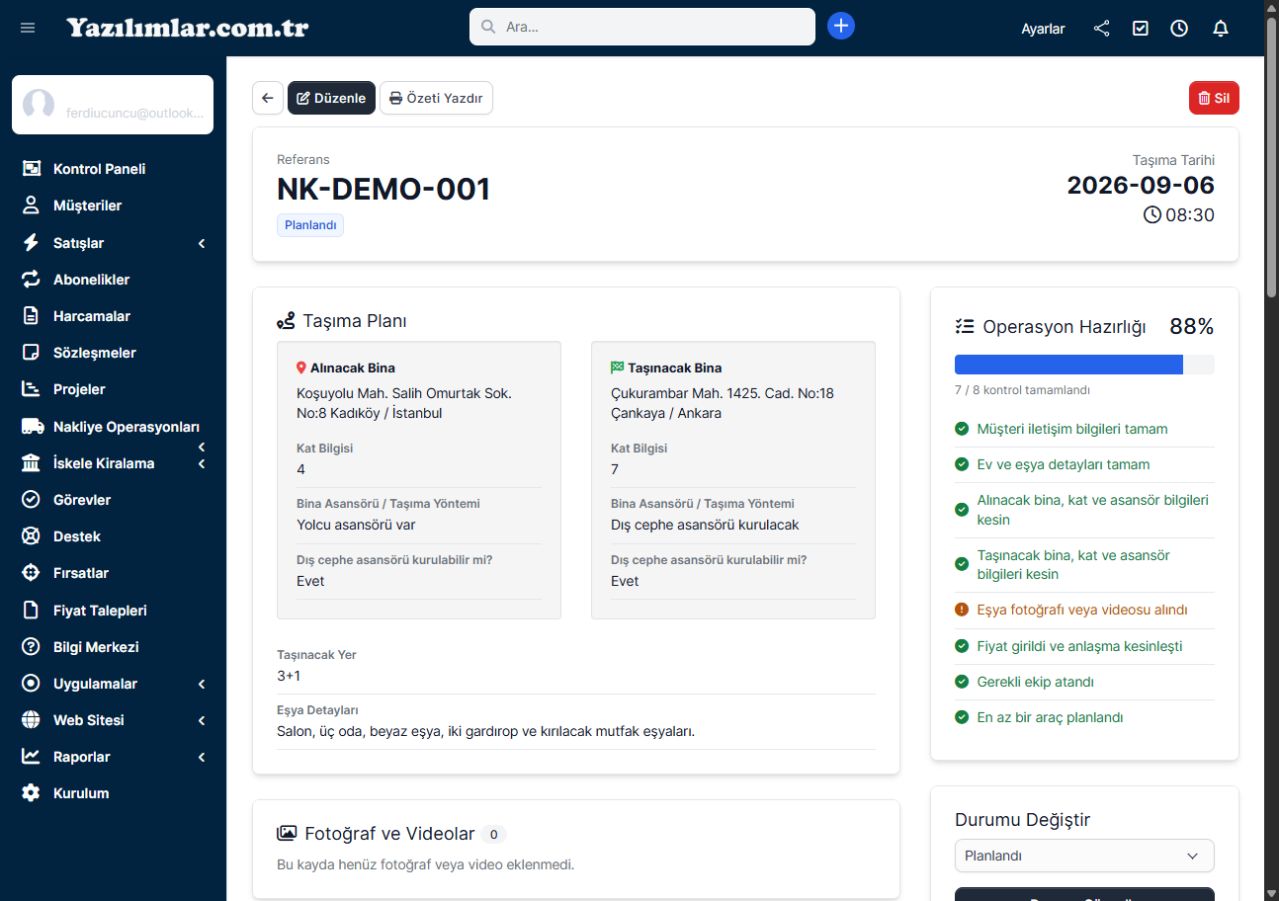Click the blue plus quick-add icon

pos(841,26)
